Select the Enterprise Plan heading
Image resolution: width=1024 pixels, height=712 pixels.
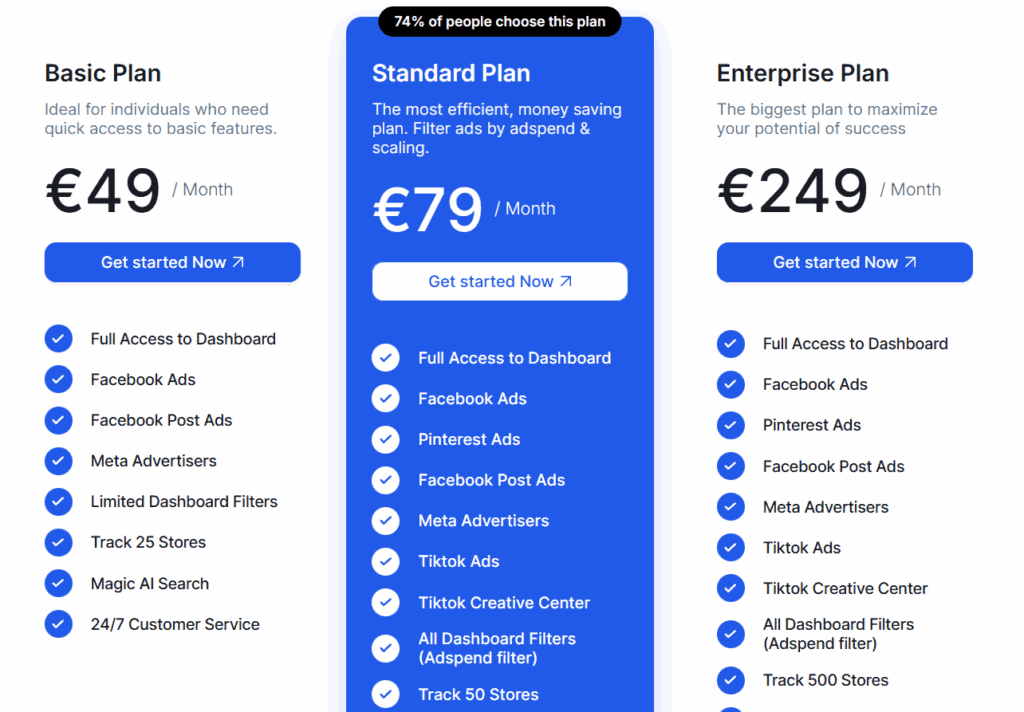tap(802, 73)
